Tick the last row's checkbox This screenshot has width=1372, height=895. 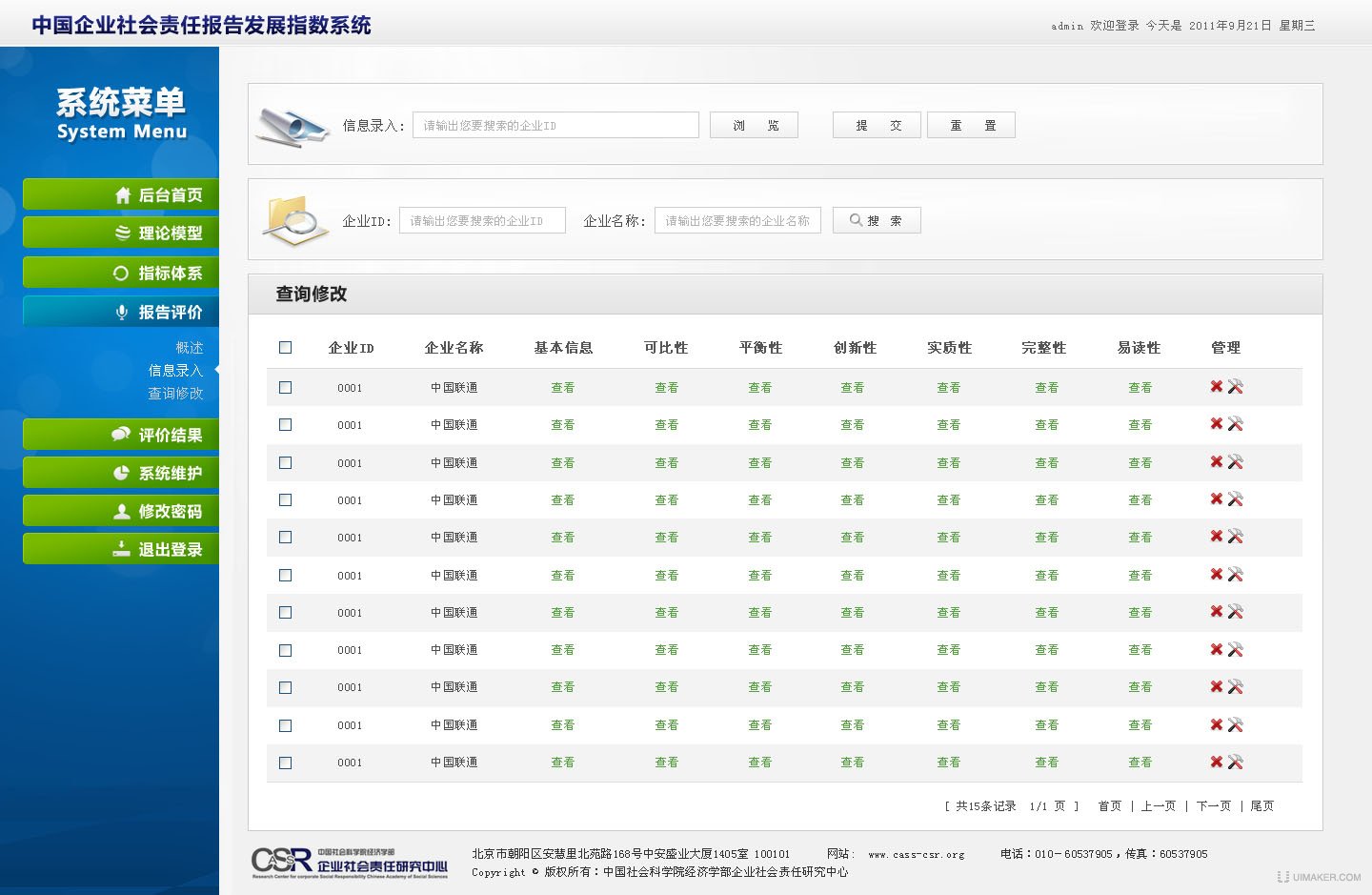coord(285,763)
